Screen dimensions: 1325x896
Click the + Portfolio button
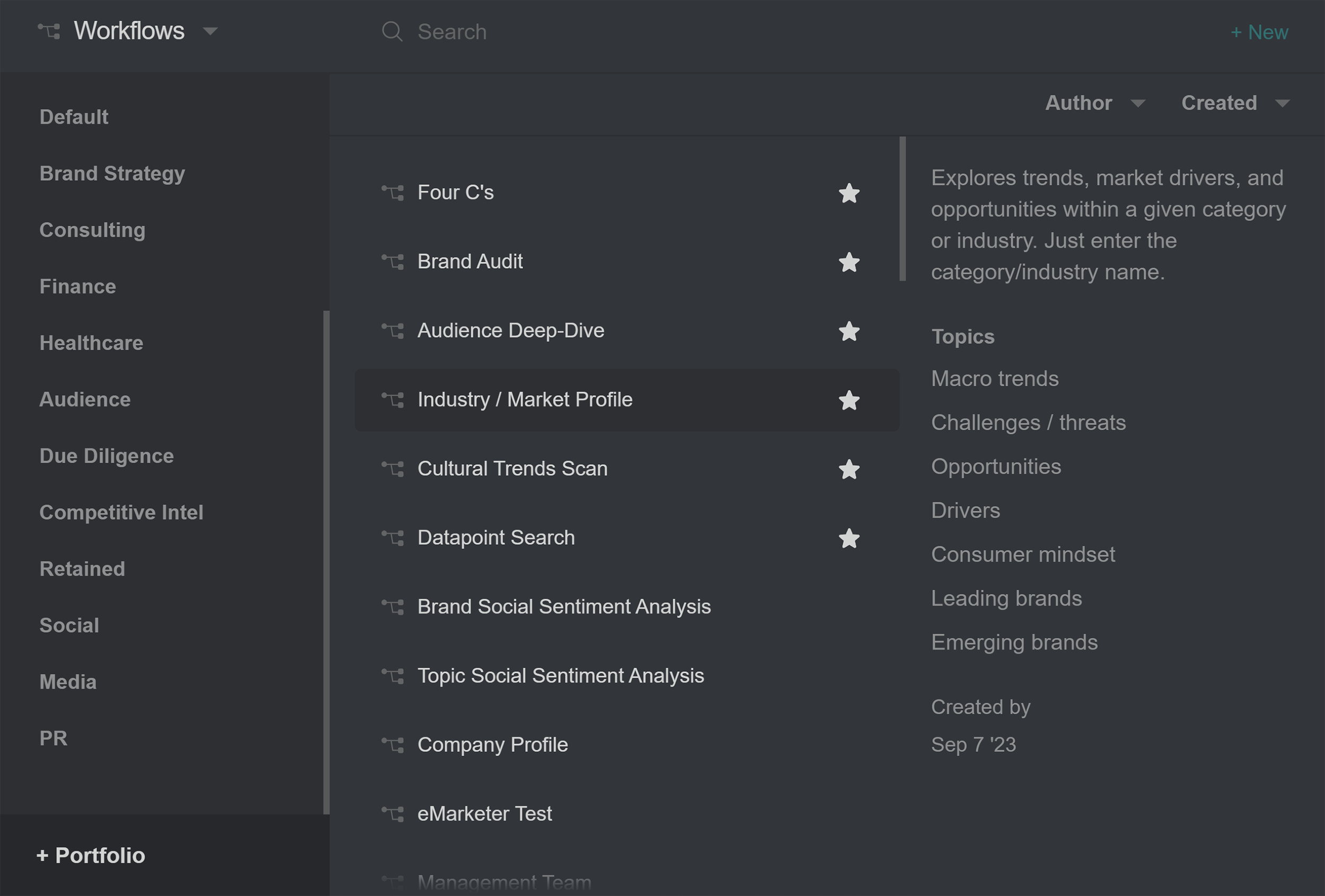(x=91, y=855)
